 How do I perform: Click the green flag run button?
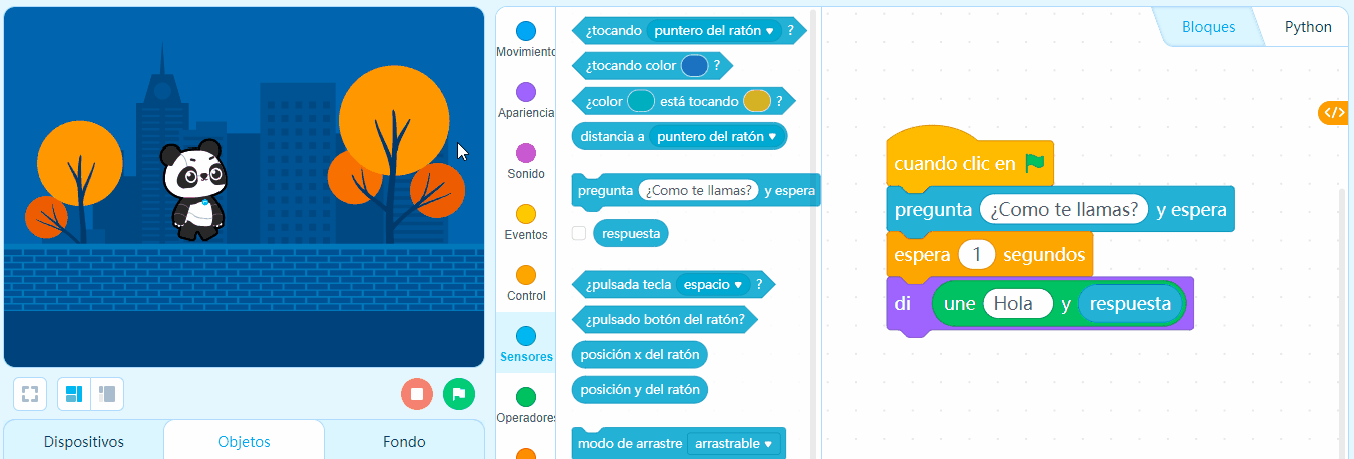click(459, 394)
